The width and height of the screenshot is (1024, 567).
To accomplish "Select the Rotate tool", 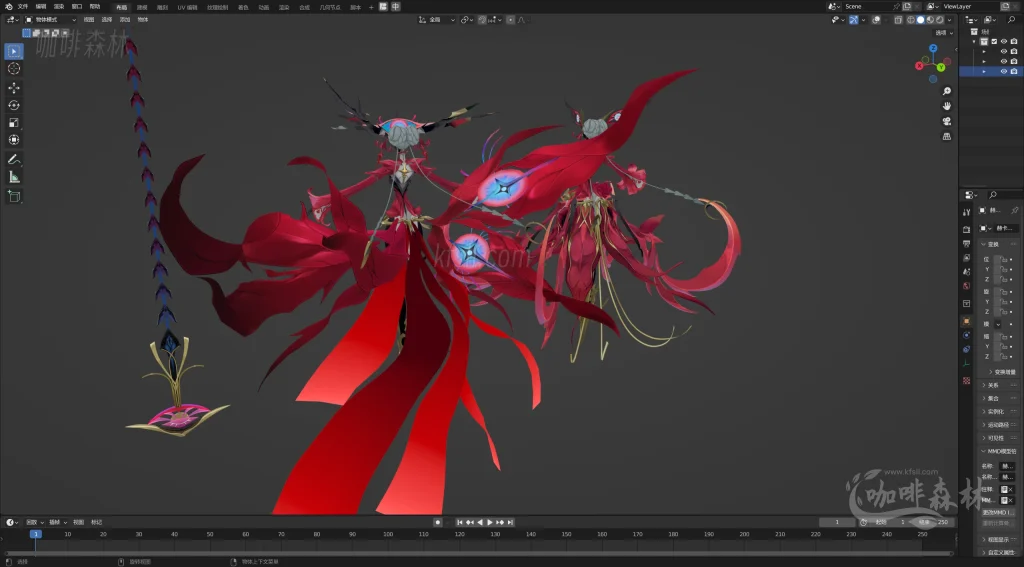I will click(x=14, y=105).
